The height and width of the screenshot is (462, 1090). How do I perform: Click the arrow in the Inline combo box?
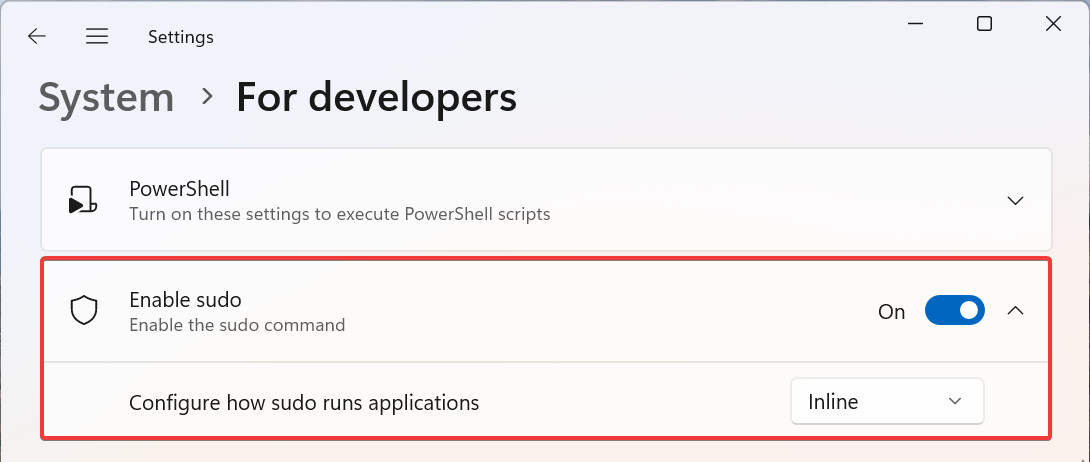pyautogui.click(x=955, y=402)
